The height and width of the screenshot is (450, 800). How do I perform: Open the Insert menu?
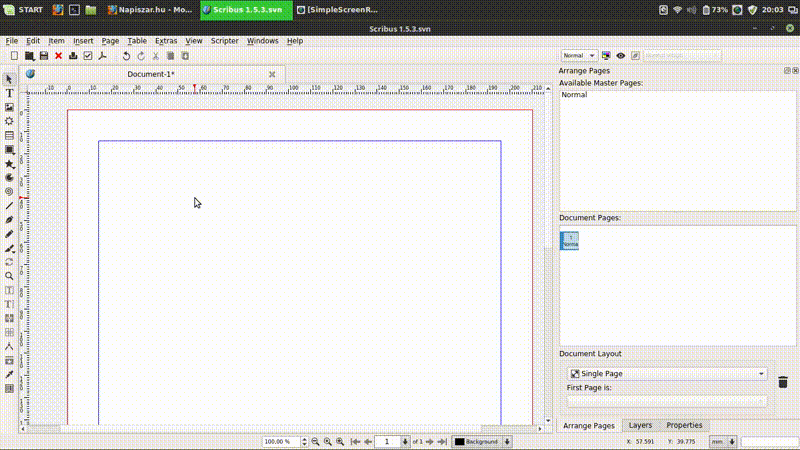click(83, 41)
